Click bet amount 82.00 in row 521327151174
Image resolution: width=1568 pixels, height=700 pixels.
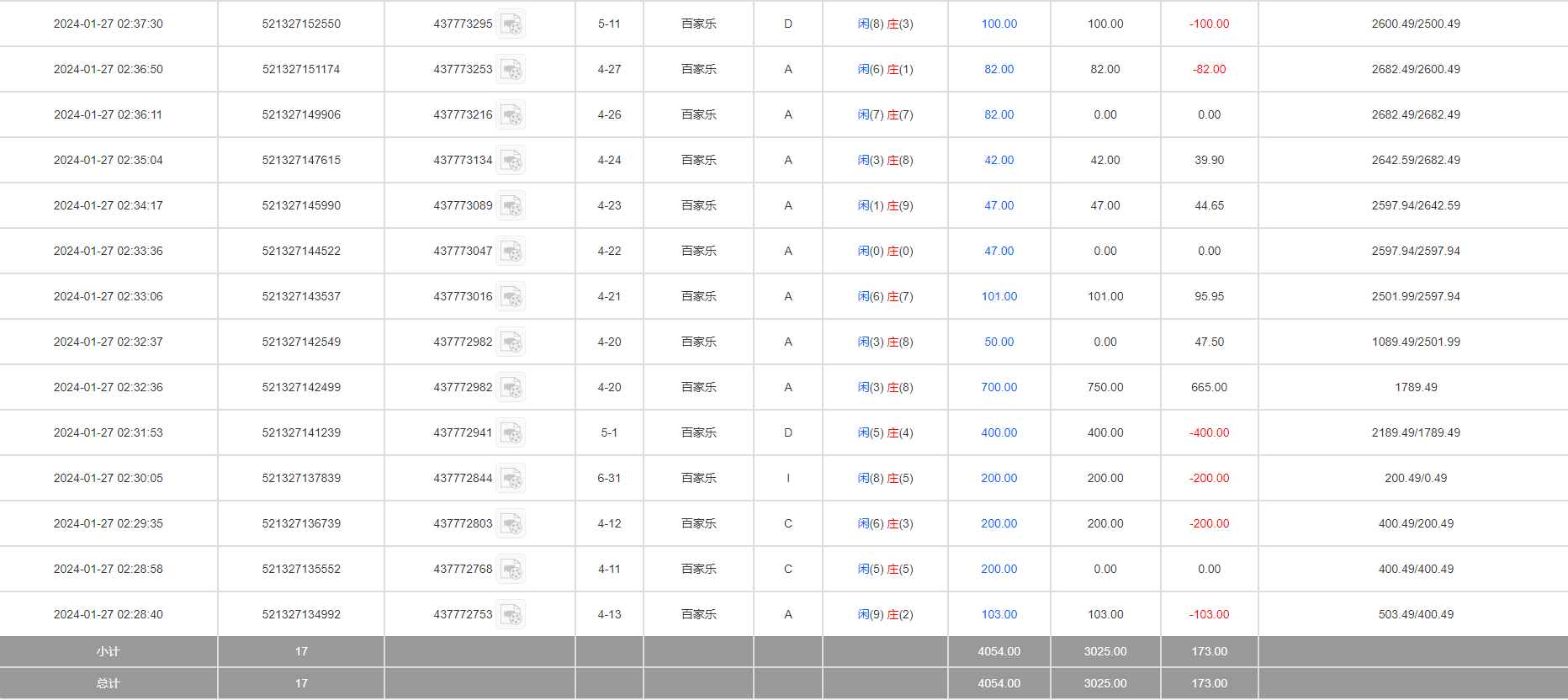click(x=999, y=69)
